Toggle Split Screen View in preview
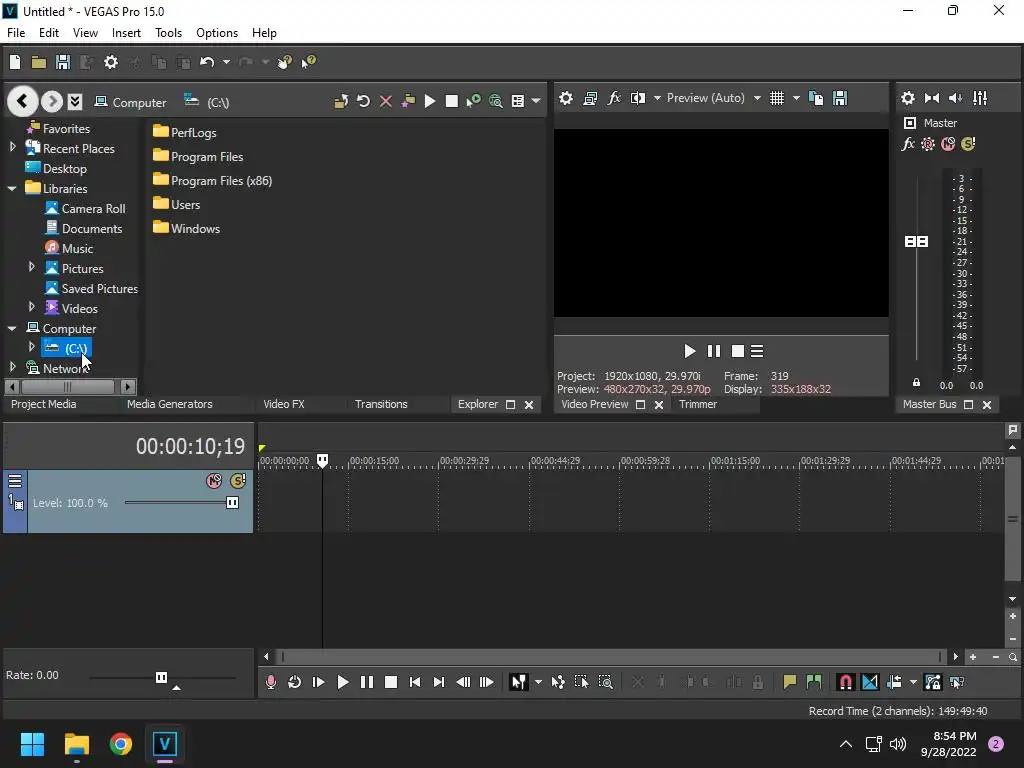The image size is (1024, 768). point(638,98)
